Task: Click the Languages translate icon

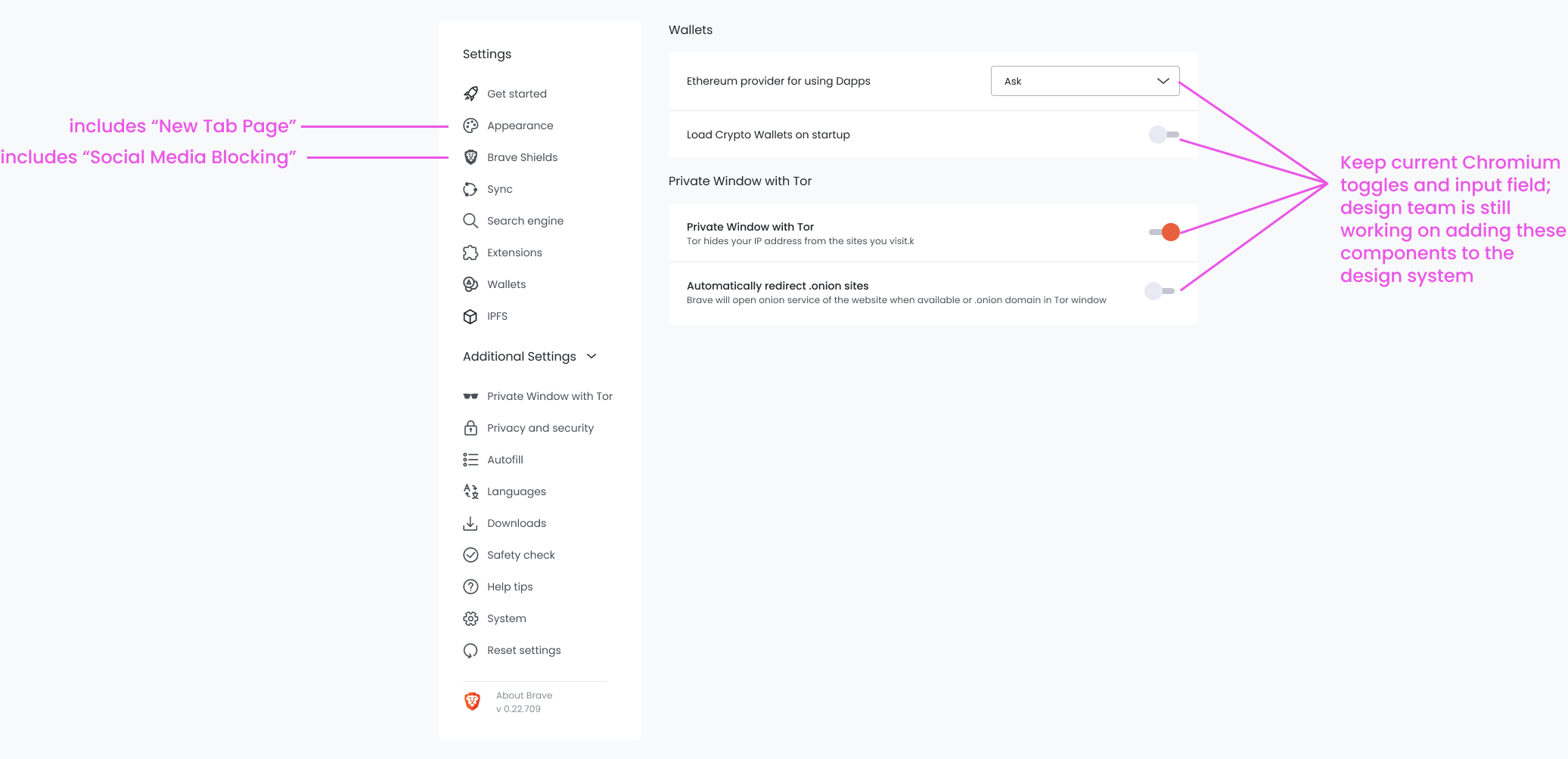Action: tap(470, 491)
